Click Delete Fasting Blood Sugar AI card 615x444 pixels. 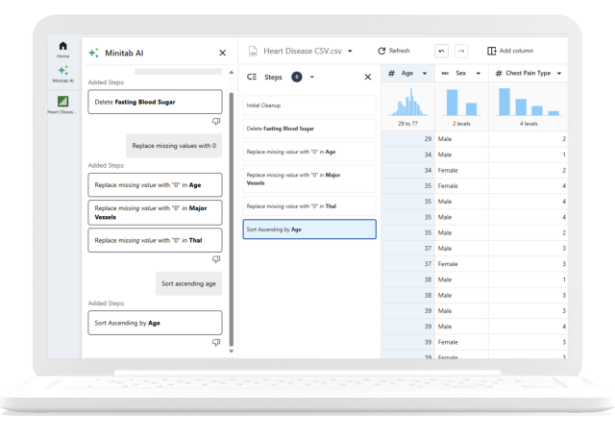click(155, 102)
